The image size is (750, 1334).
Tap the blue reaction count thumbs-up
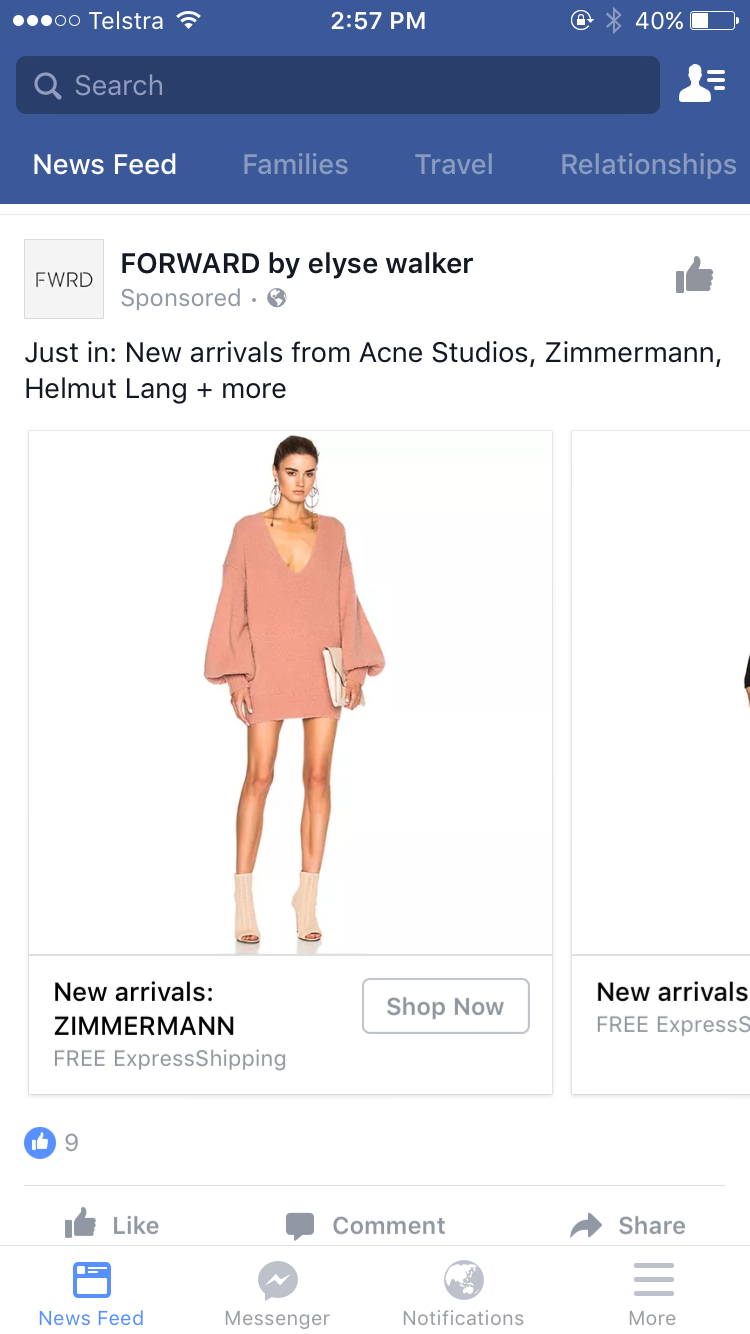[40, 1142]
